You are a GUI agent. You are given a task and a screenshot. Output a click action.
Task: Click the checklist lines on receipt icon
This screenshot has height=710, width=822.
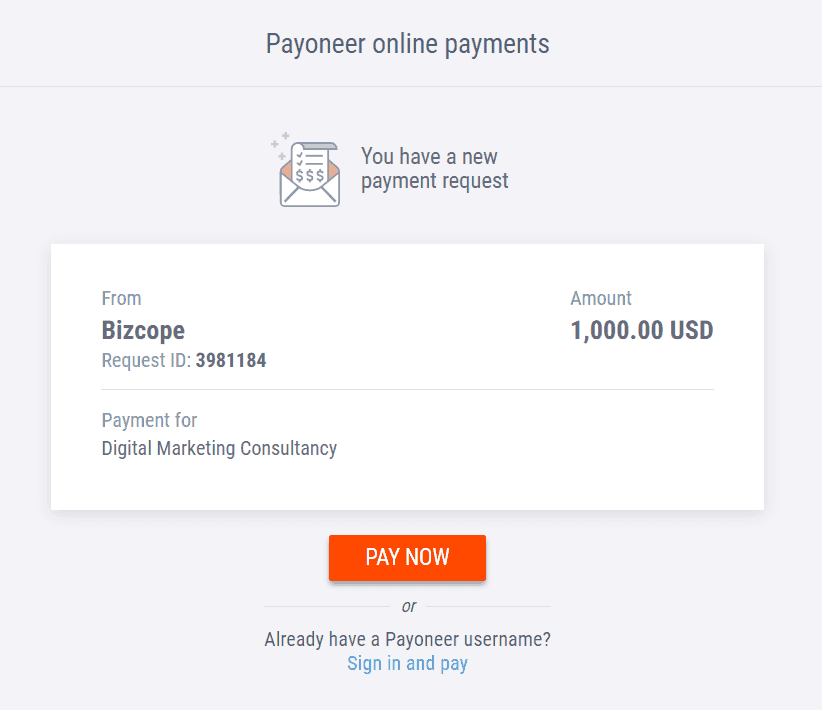[310, 159]
